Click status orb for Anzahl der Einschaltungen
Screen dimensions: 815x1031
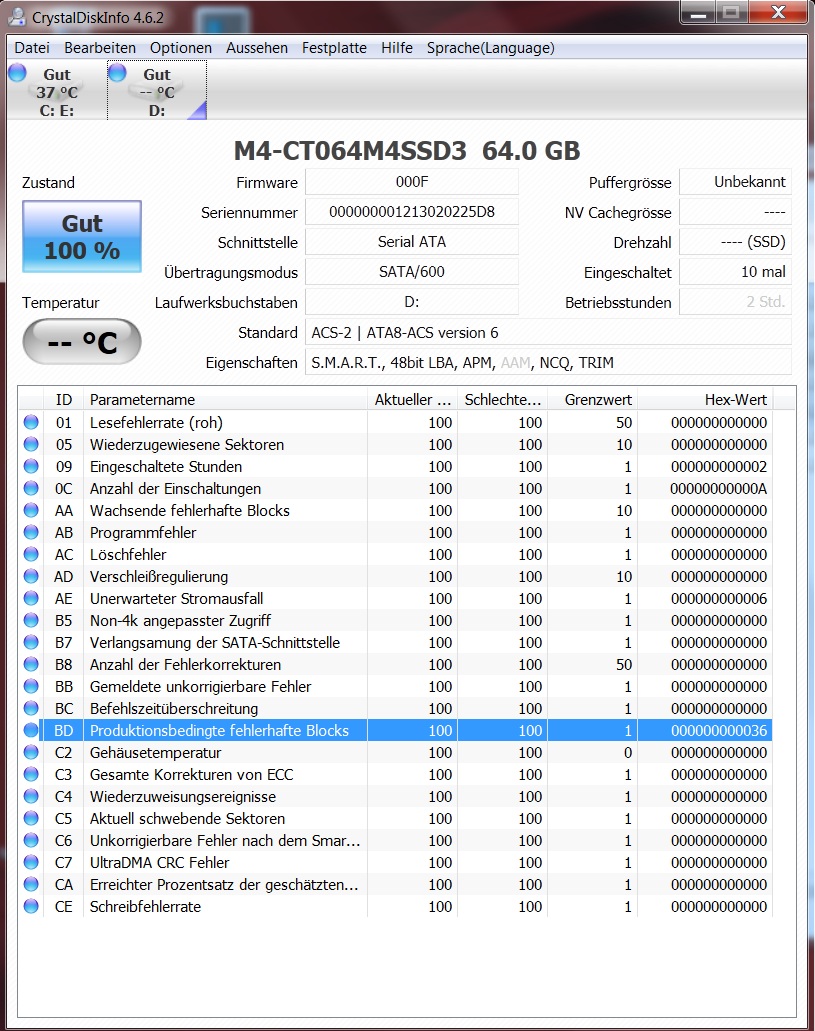(31, 488)
